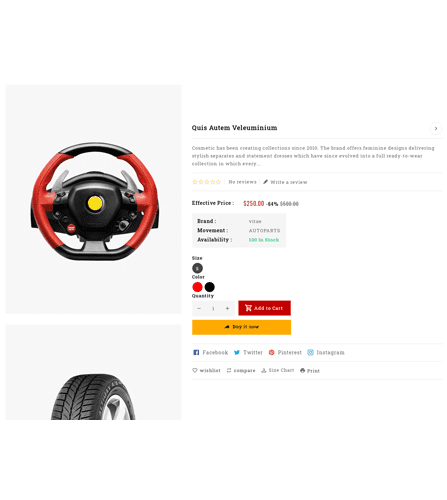The image size is (447, 500).
Task: Click the Facebook share icon
Action: (x=196, y=352)
